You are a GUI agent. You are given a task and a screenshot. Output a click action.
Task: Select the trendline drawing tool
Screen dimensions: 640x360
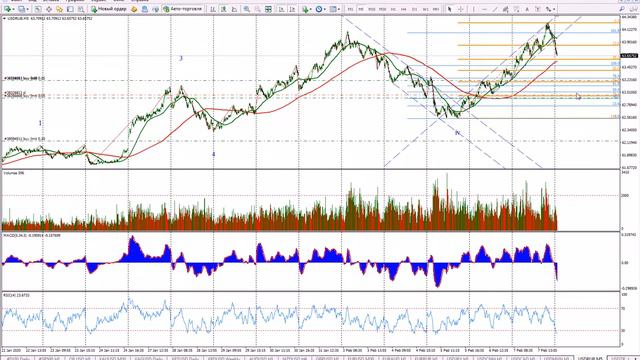tap(495, 9)
